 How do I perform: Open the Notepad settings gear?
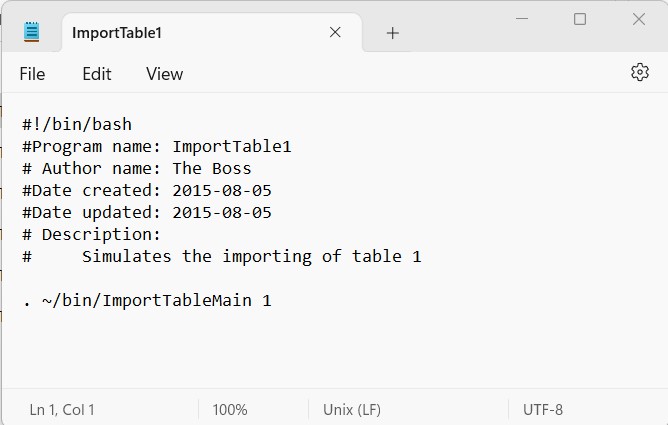[x=639, y=72]
